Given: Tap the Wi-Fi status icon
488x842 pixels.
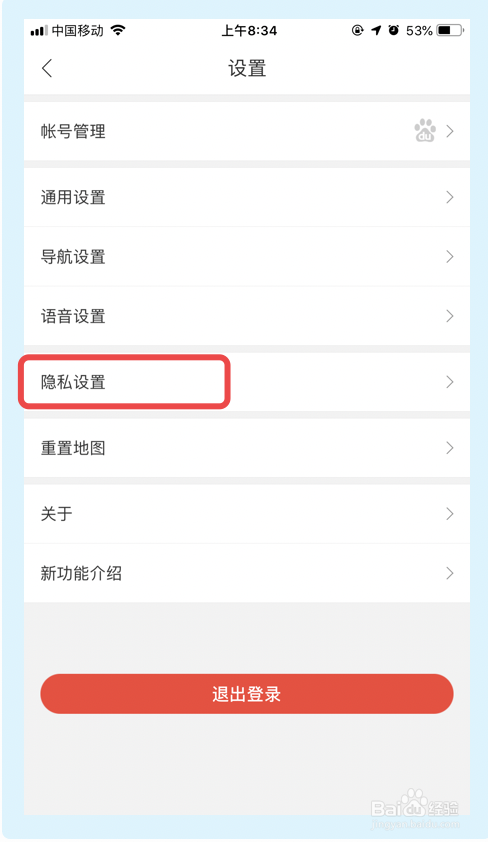Looking at the screenshot, I should click(x=118, y=31).
